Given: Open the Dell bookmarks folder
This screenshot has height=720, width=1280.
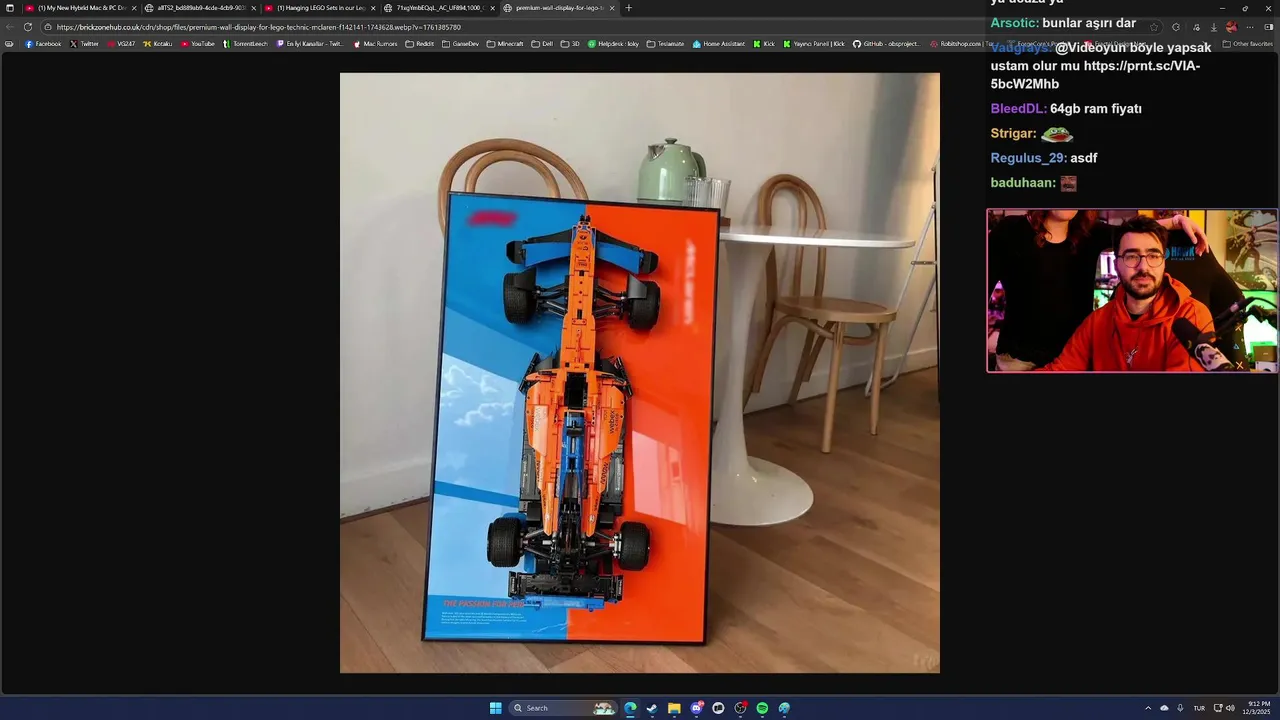Looking at the screenshot, I should [542, 44].
